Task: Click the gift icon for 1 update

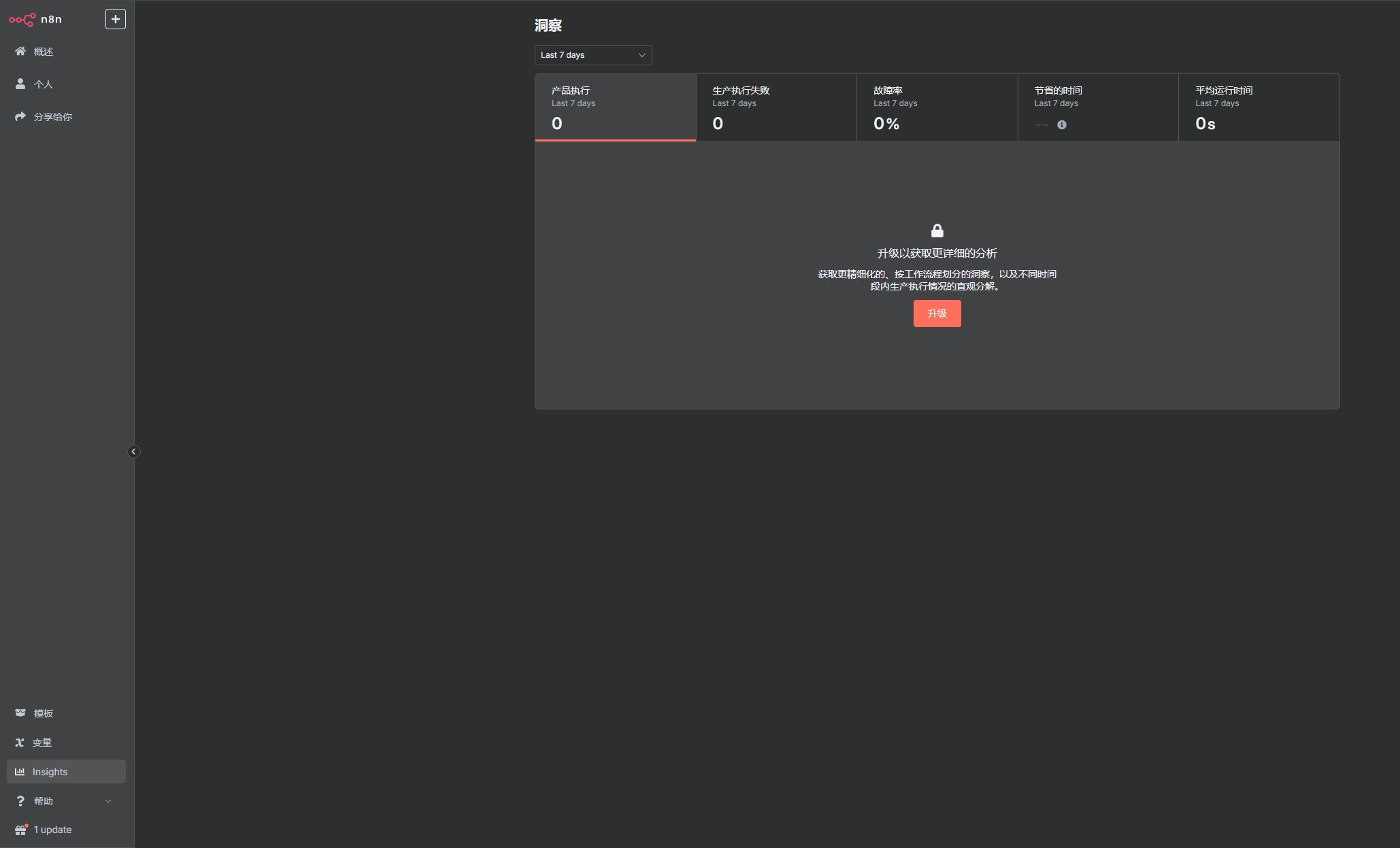Action: pyautogui.click(x=20, y=830)
